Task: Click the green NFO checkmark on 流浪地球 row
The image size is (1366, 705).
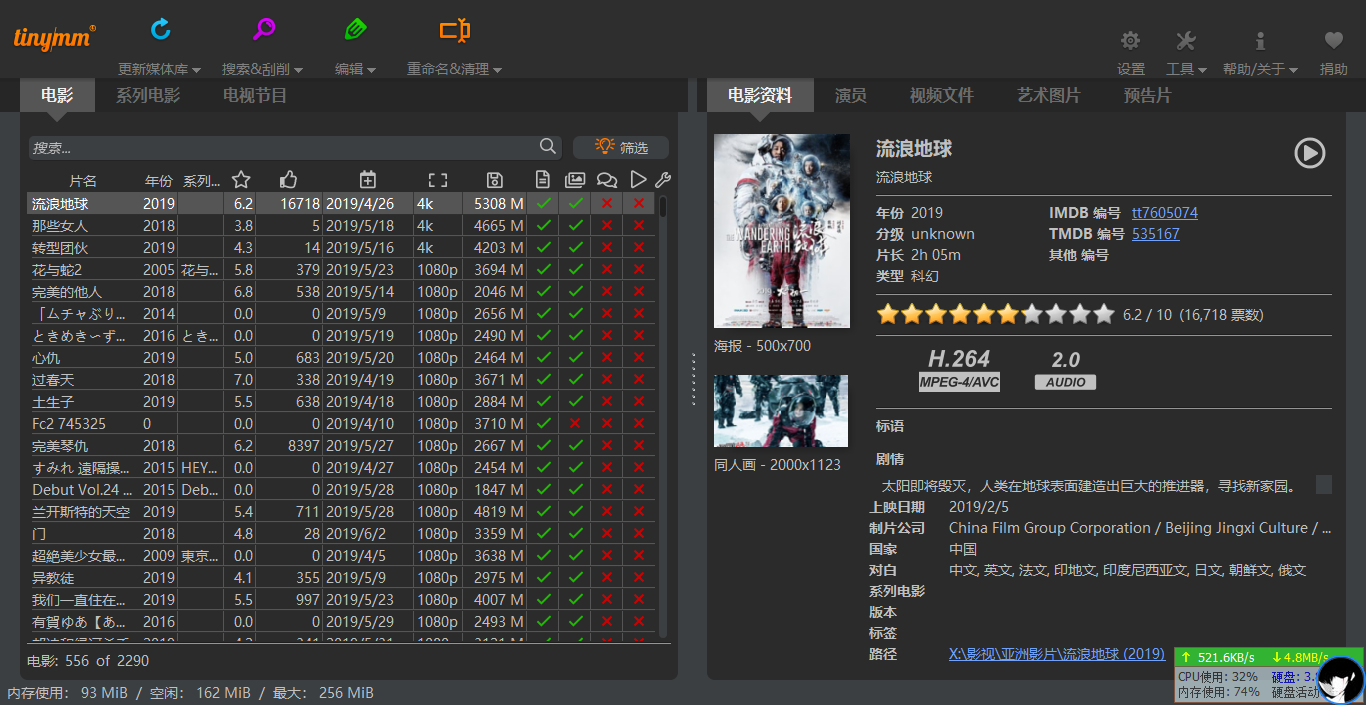Action: click(x=543, y=201)
